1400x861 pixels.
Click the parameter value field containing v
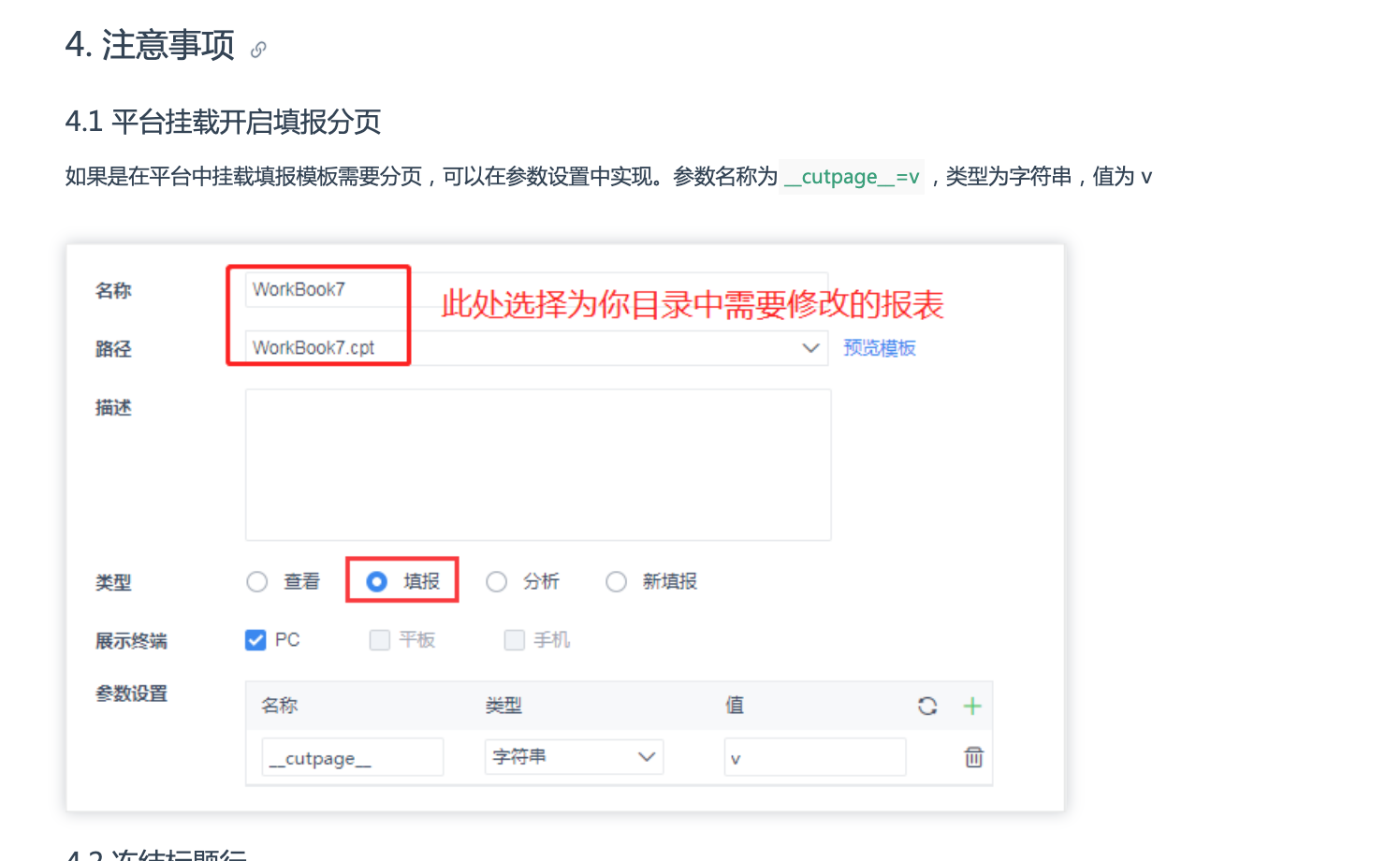(x=815, y=757)
